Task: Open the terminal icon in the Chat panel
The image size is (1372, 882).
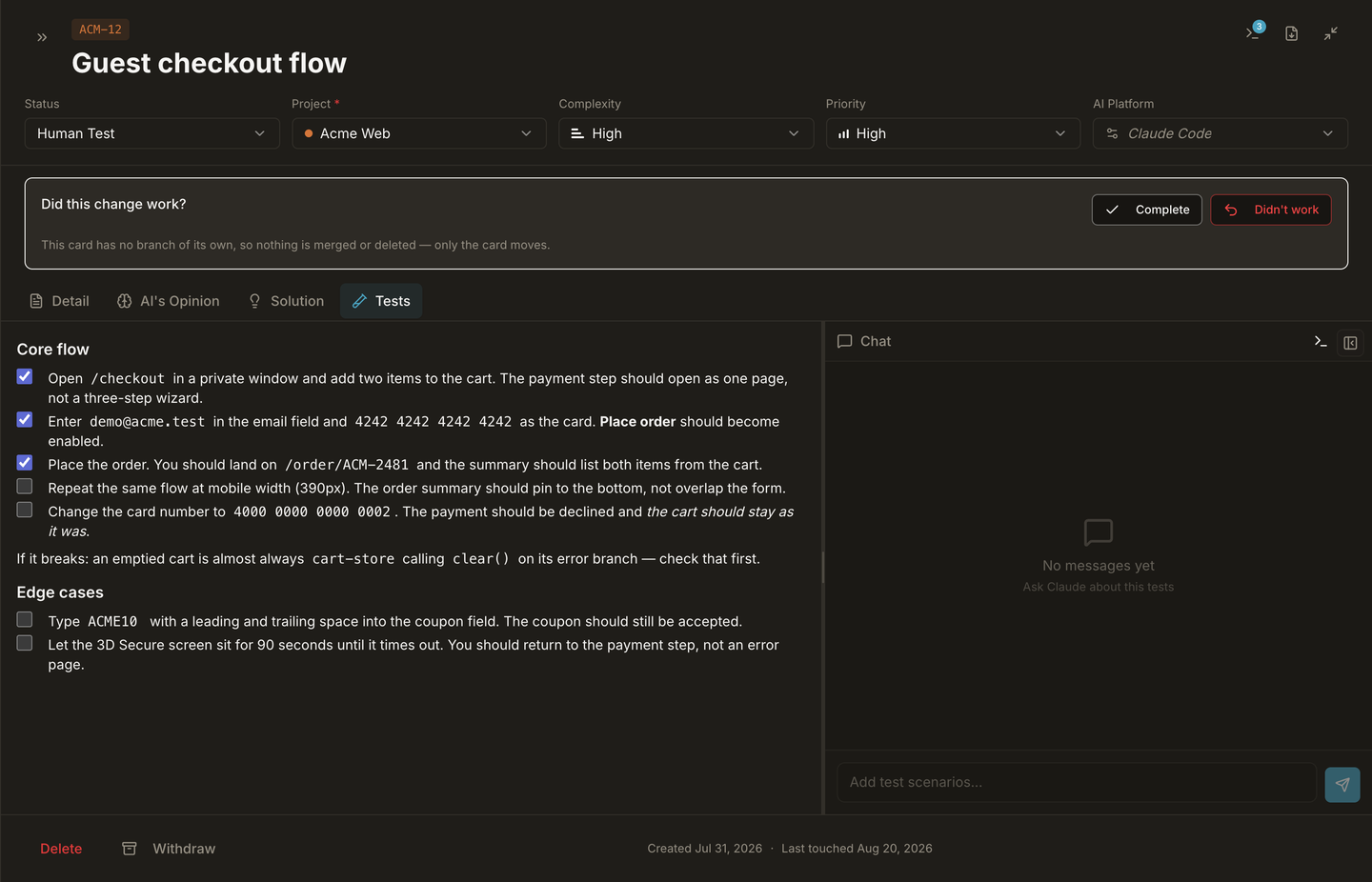Action: click(1321, 341)
